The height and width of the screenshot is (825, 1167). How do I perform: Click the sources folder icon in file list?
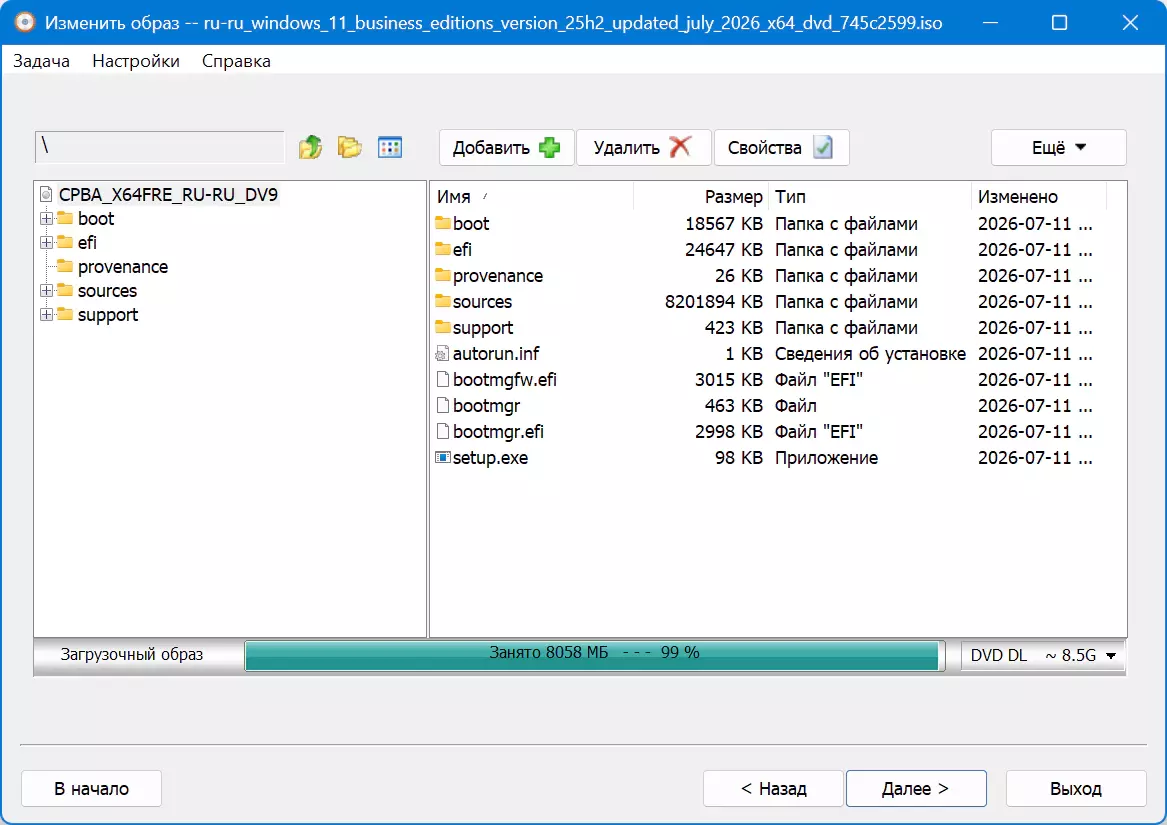tap(443, 301)
